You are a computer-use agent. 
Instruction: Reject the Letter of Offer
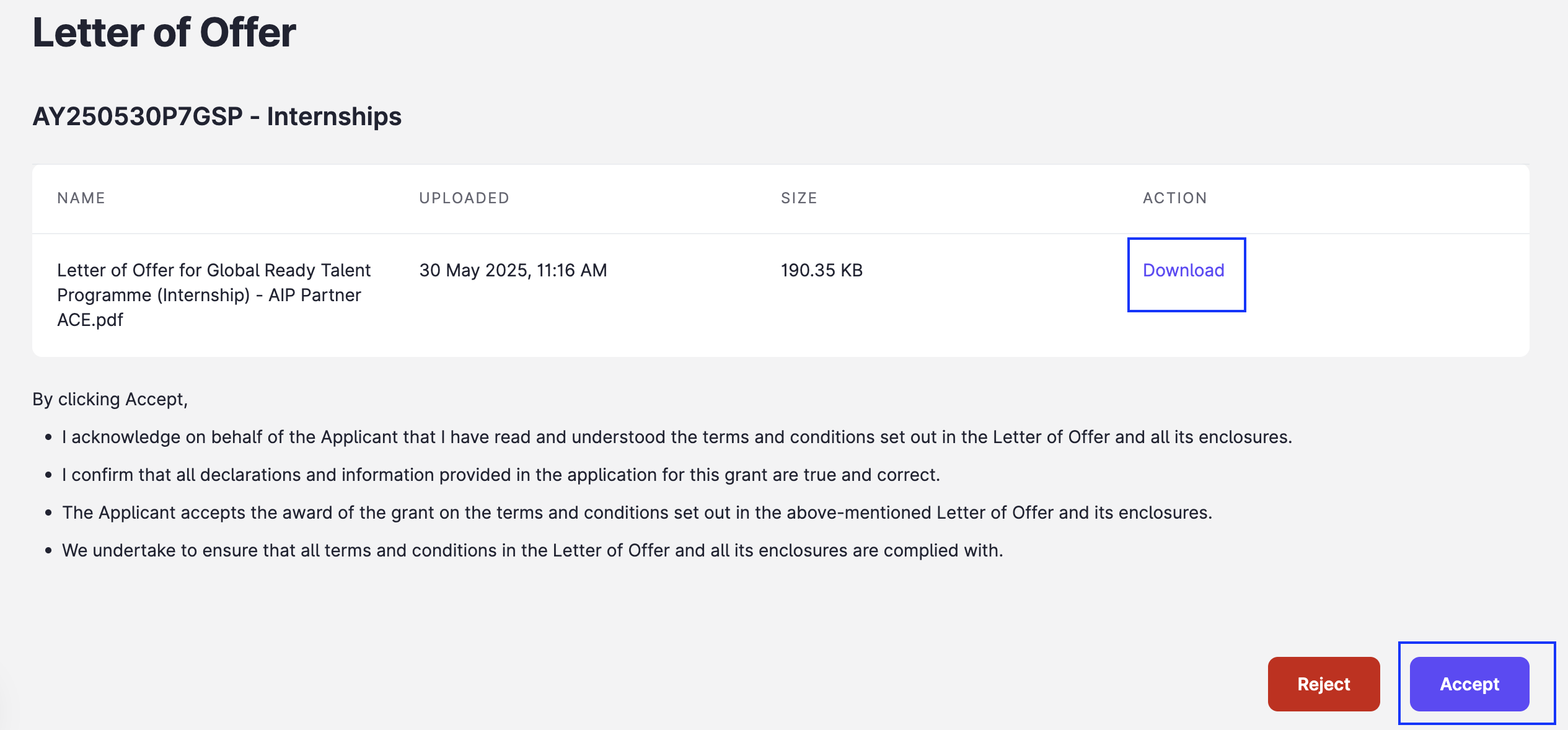click(x=1323, y=684)
